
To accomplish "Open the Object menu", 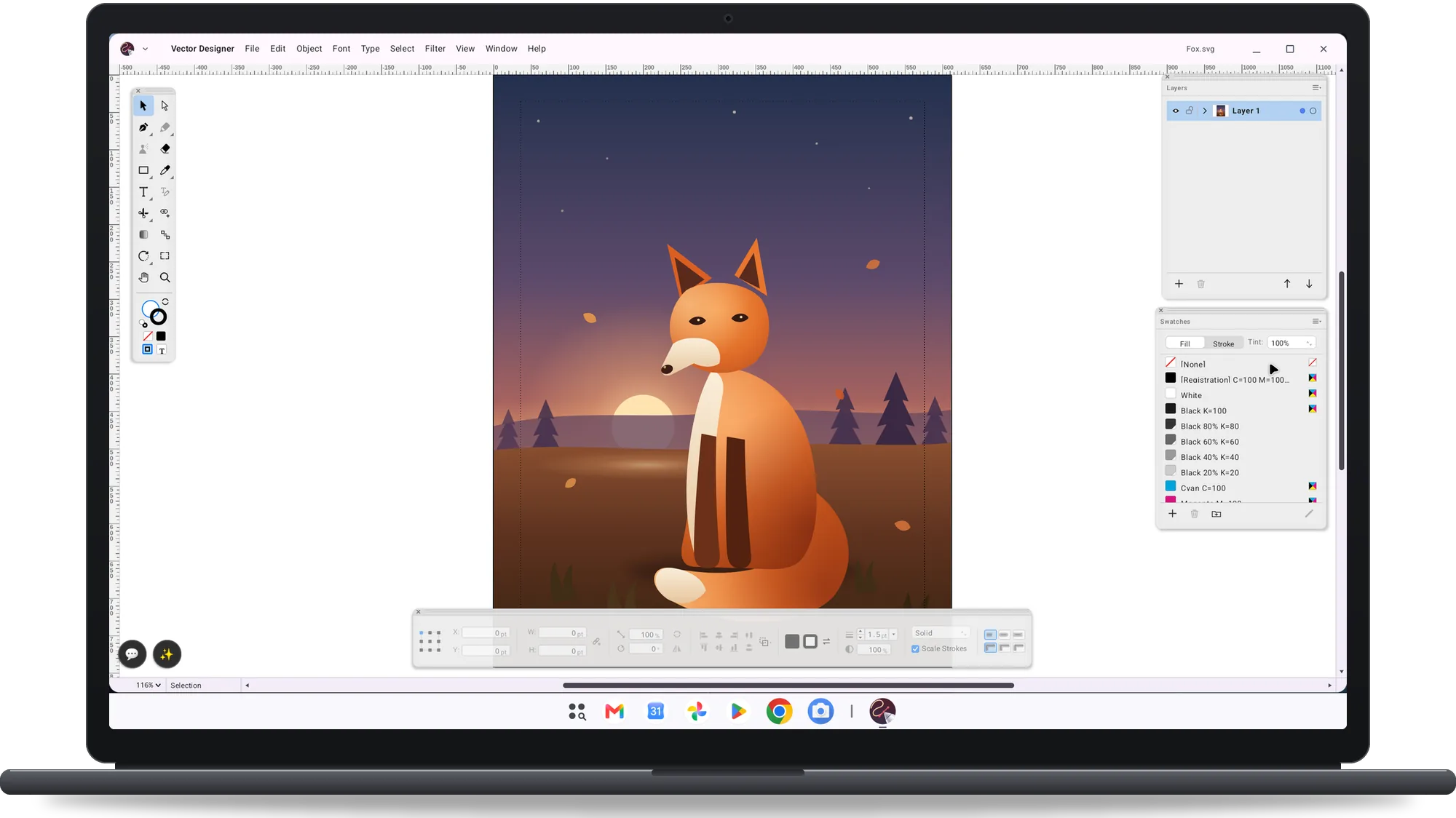I will [309, 49].
